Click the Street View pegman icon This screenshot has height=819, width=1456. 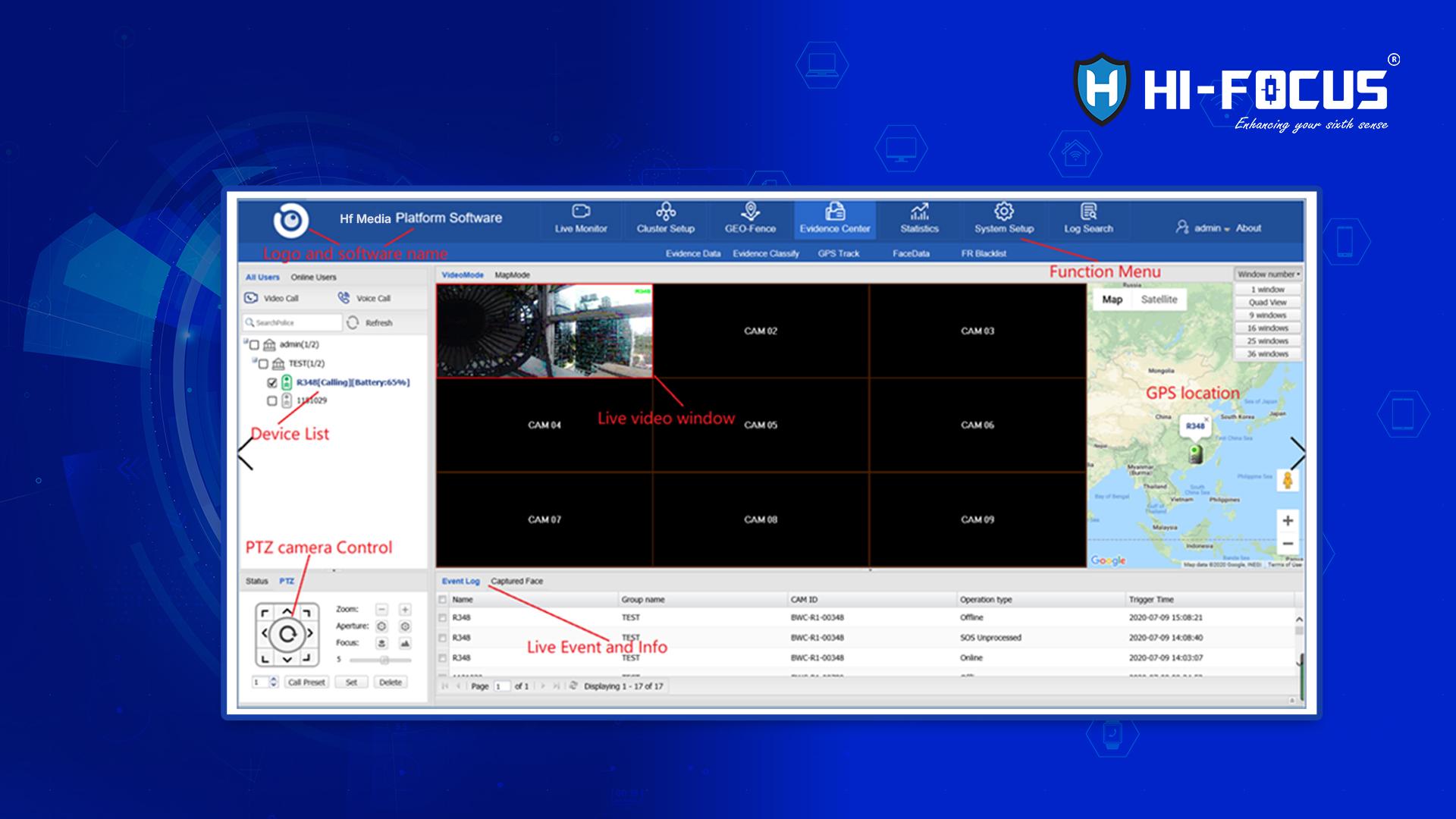[1287, 480]
